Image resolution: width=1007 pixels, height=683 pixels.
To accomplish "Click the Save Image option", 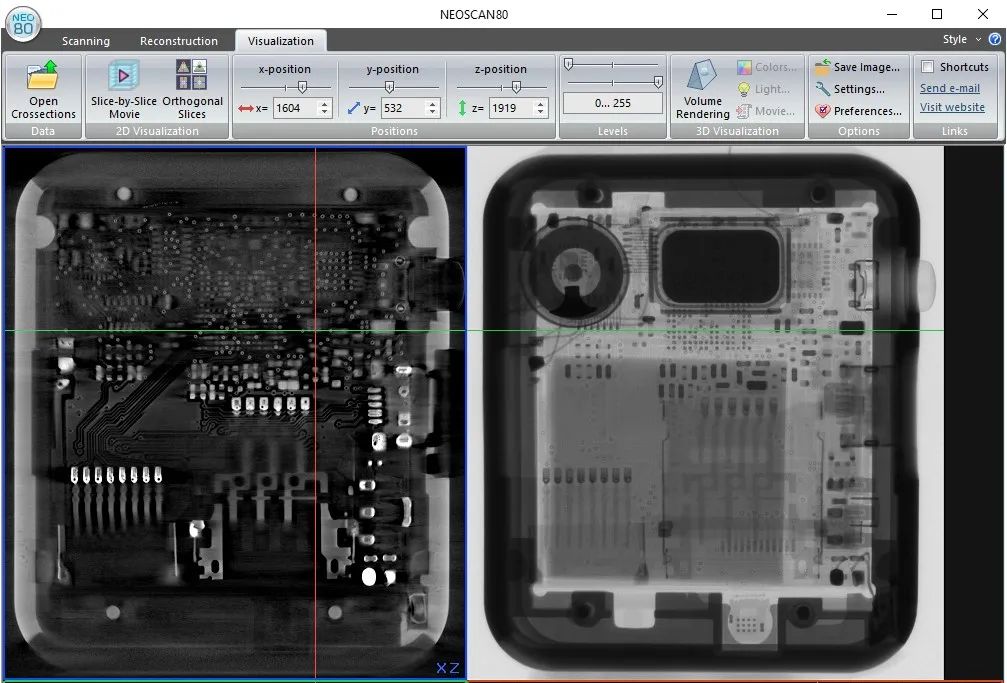I will tap(858, 67).
